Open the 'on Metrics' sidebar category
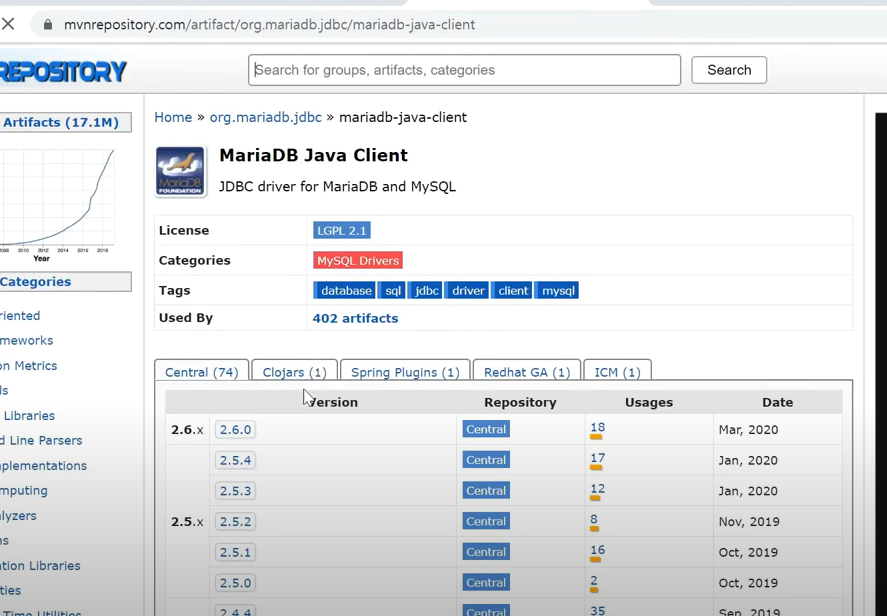The height and width of the screenshot is (616, 887). (28, 365)
